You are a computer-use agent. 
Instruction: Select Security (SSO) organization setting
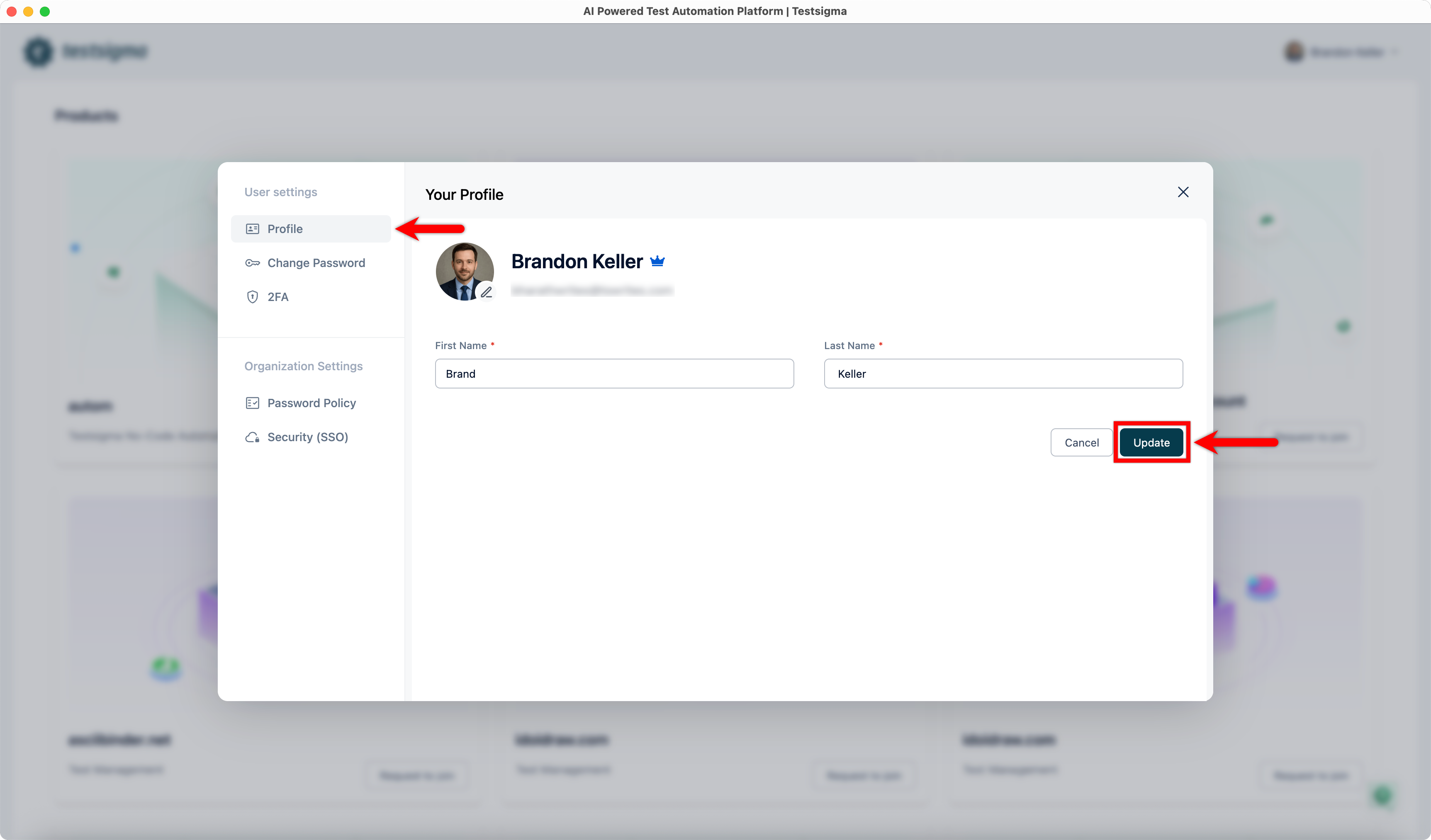coord(307,437)
